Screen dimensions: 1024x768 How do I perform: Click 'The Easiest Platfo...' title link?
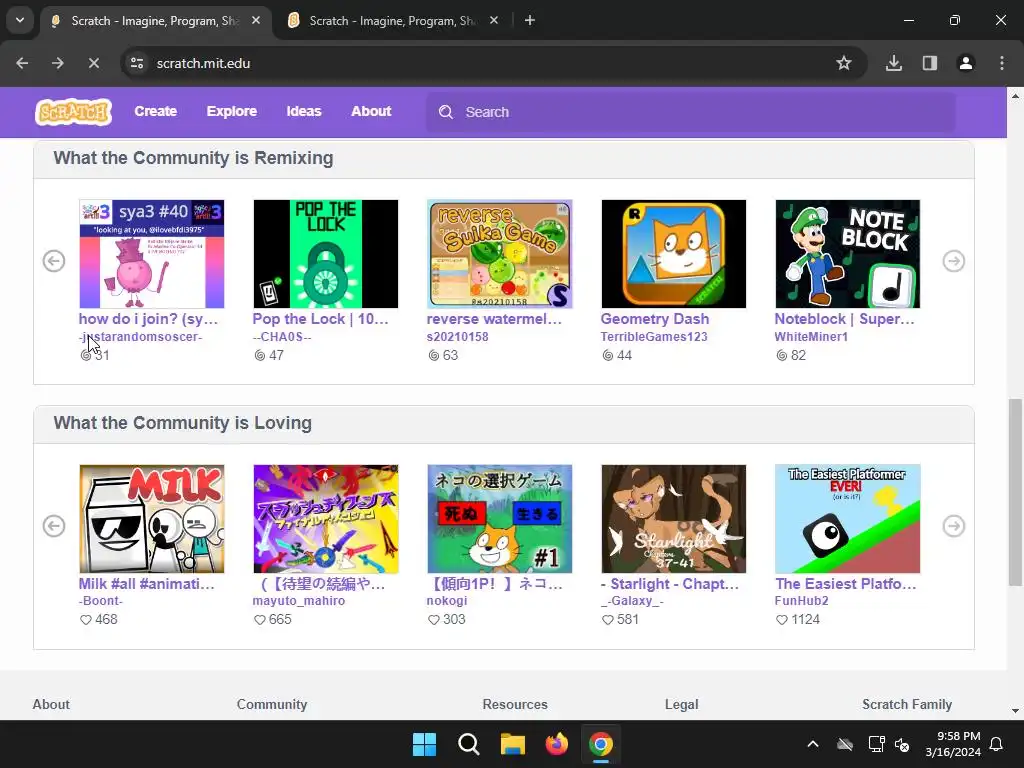click(845, 584)
